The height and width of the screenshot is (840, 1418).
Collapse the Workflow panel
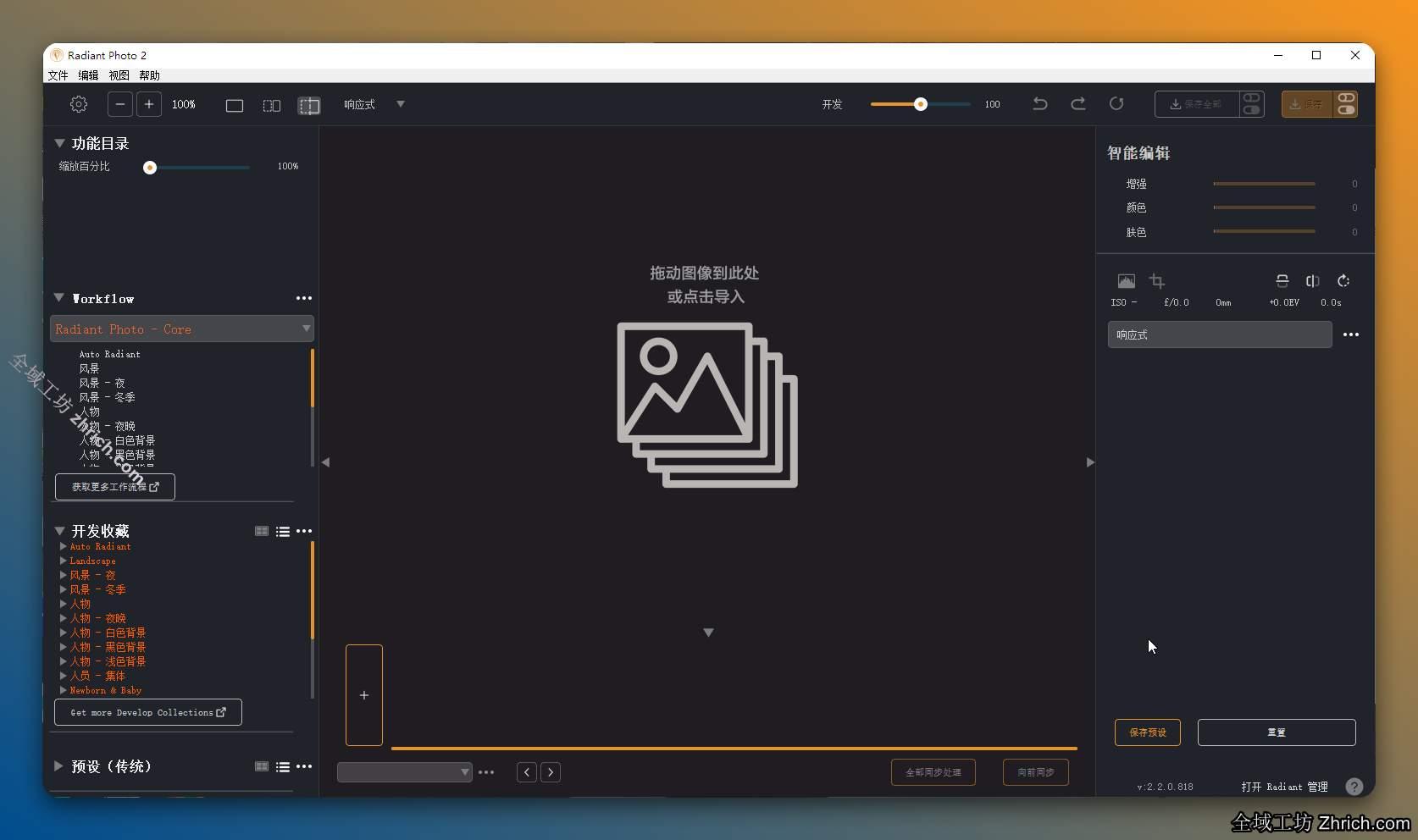(59, 298)
